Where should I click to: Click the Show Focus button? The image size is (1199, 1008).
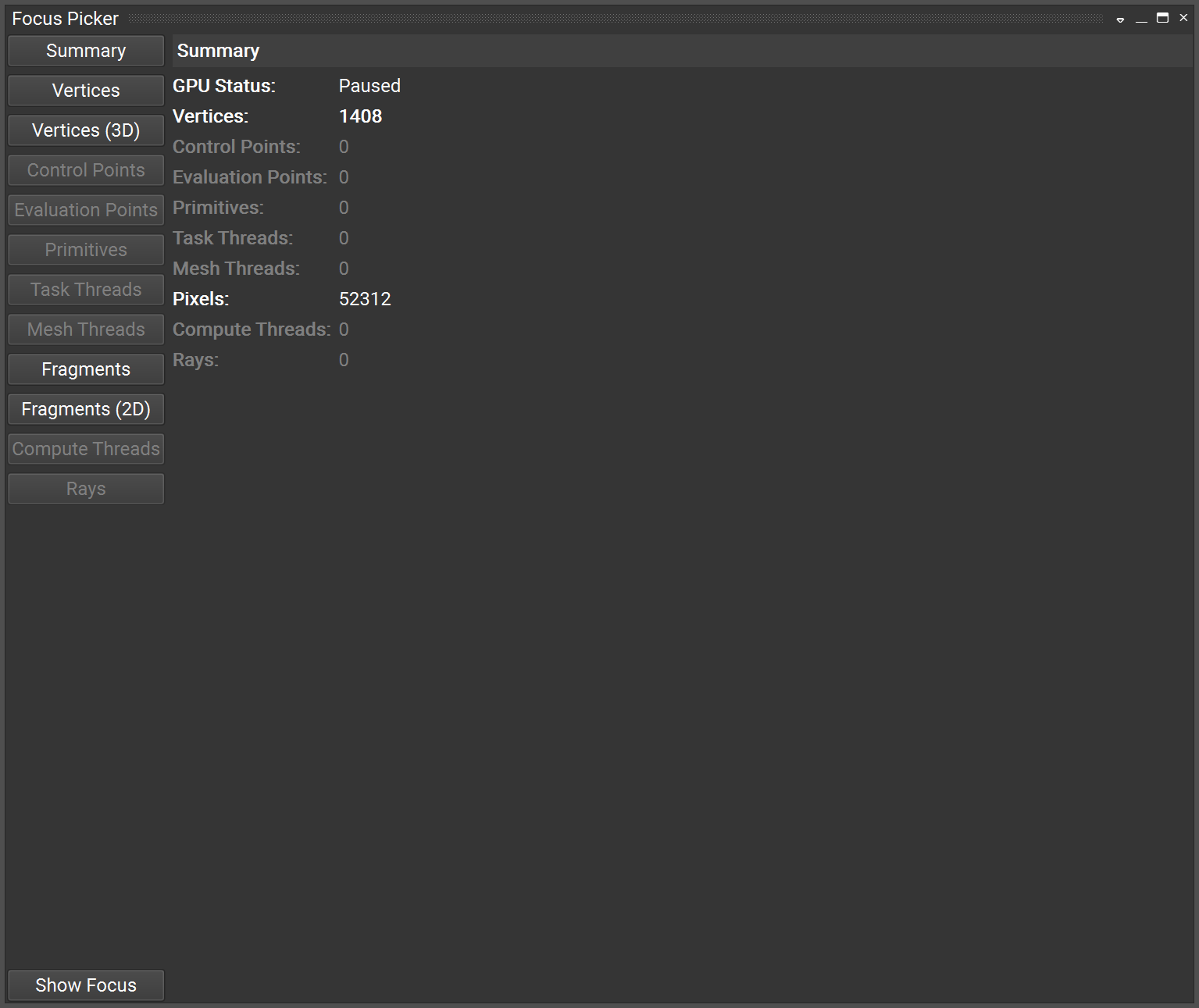click(x=85, y=985)
